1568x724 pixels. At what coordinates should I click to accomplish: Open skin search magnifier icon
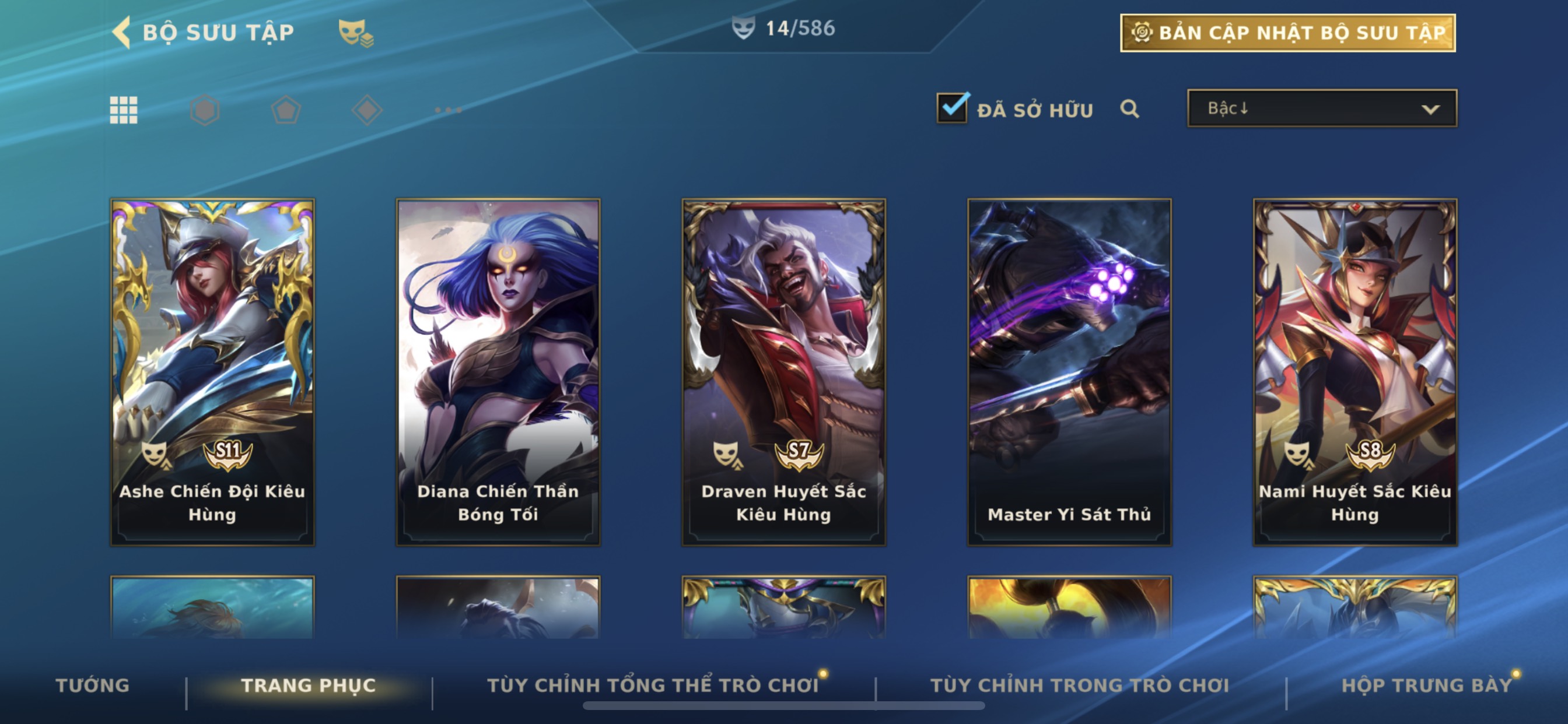(1130, 109)
